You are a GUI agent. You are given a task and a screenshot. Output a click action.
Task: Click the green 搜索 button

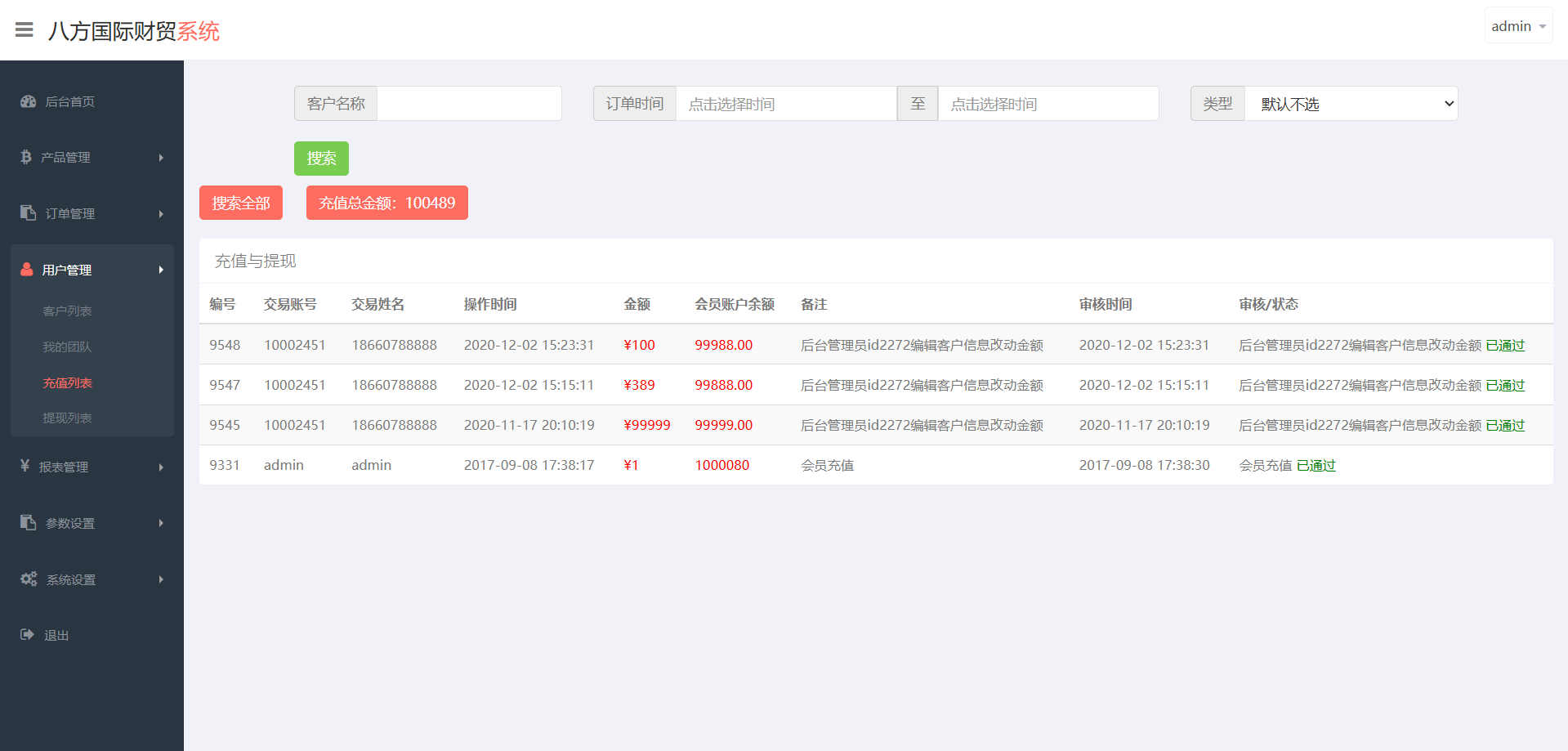coord(321,159)
